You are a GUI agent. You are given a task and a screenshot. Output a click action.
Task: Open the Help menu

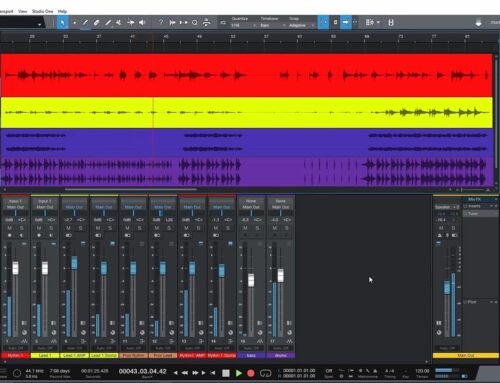tap(62, 11)
